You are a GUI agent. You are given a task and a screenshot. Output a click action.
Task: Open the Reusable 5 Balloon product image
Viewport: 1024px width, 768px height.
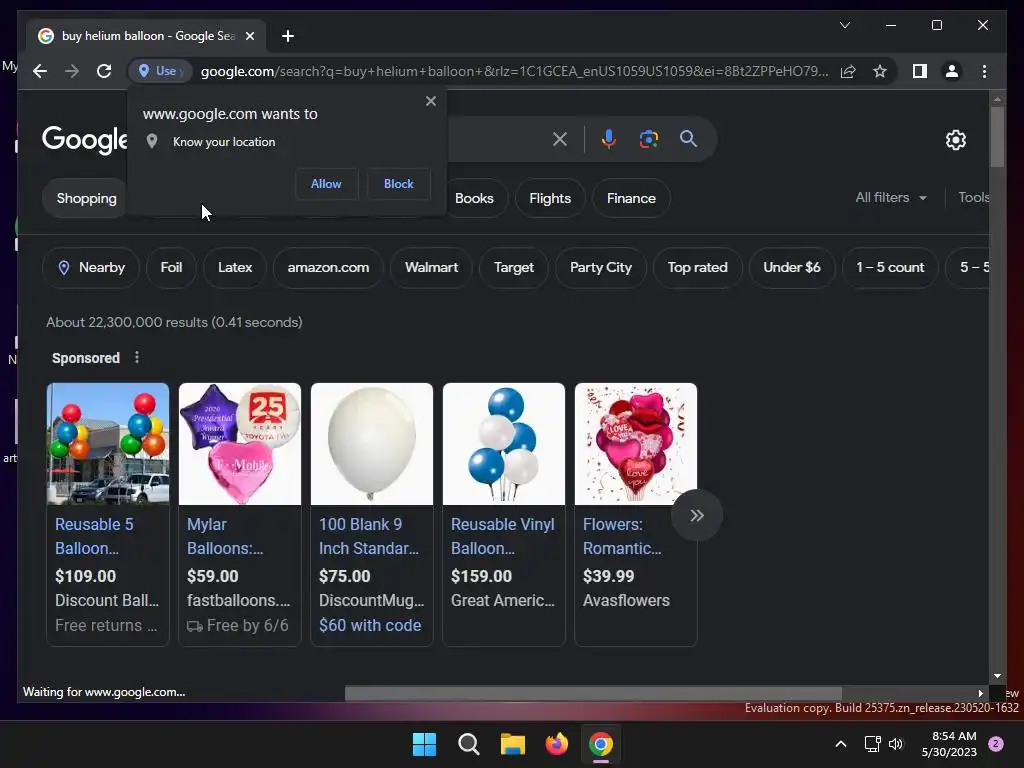pos(108,444)
